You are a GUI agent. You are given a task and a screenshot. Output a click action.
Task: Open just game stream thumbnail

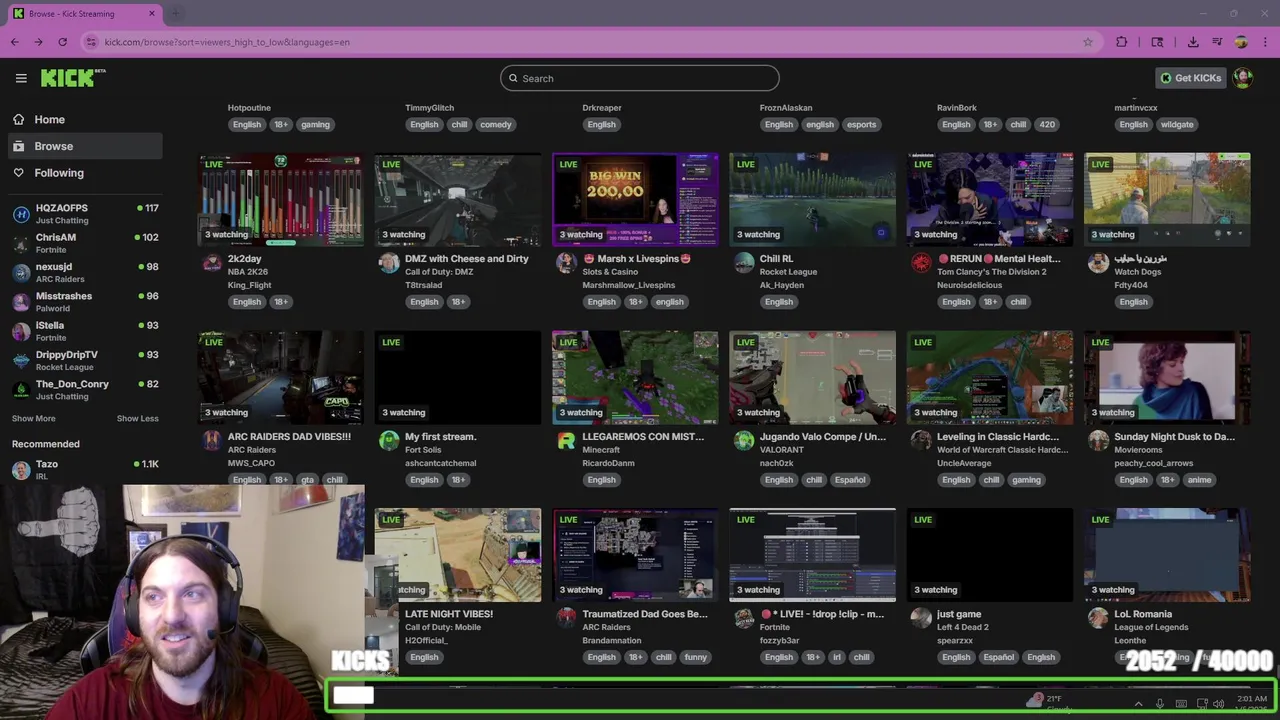point(990,555)
